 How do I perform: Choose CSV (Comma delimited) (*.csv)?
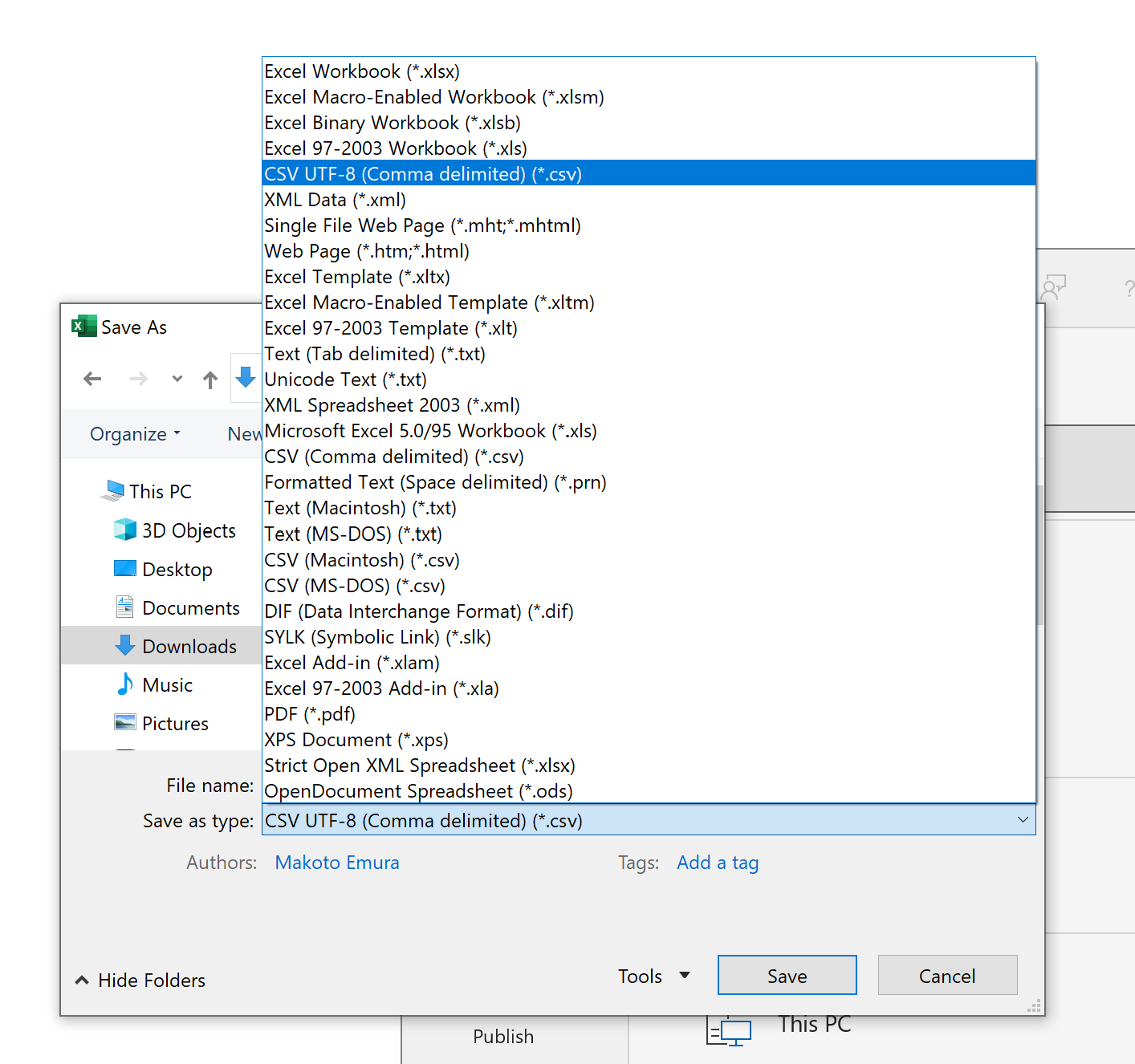point(649,457)
